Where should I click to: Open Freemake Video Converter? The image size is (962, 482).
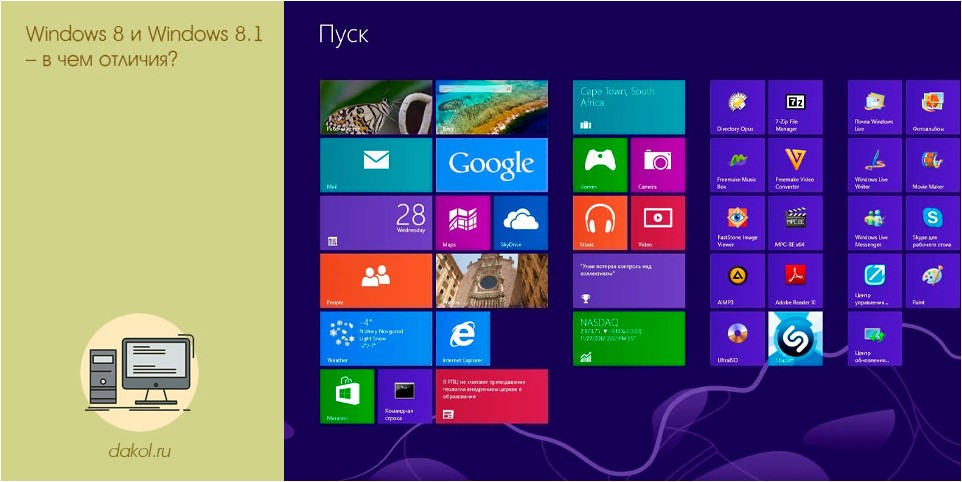tap(795, 165)
